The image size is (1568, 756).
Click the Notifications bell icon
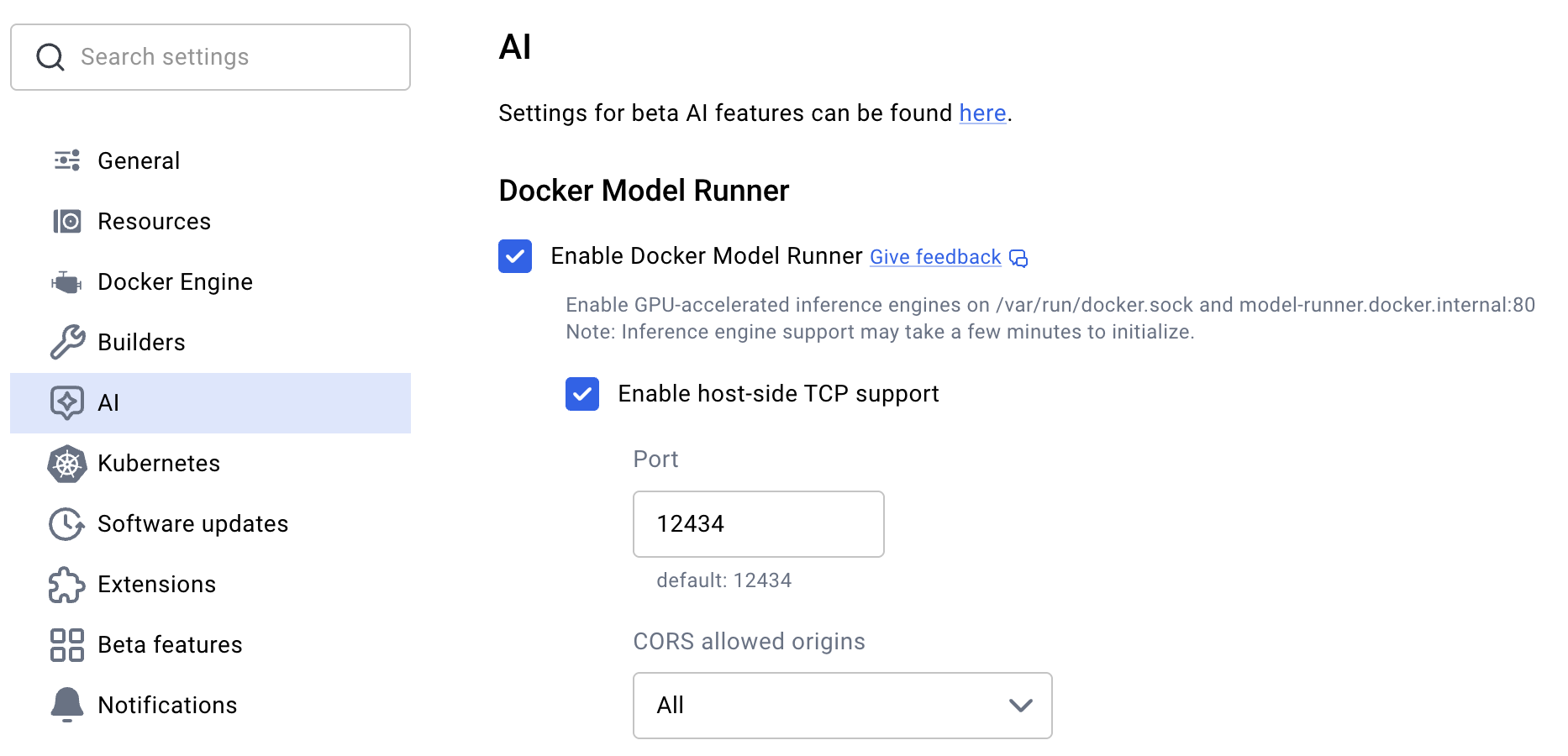coord(66,705)
